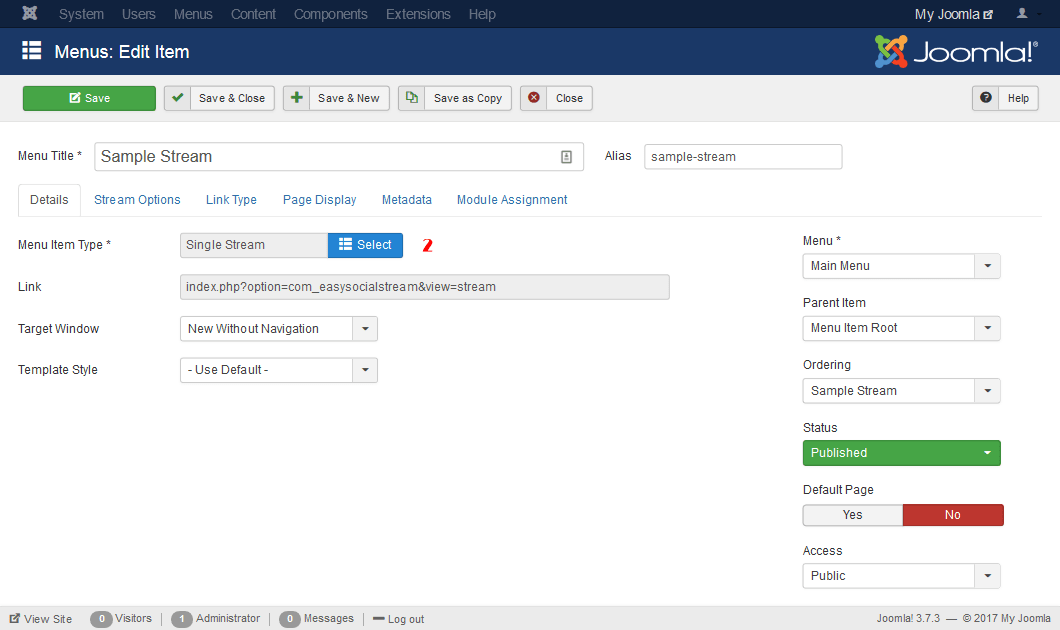
Task: Switch to the Link Type tab
Action: pyautogui.click(x=231, y=200)
